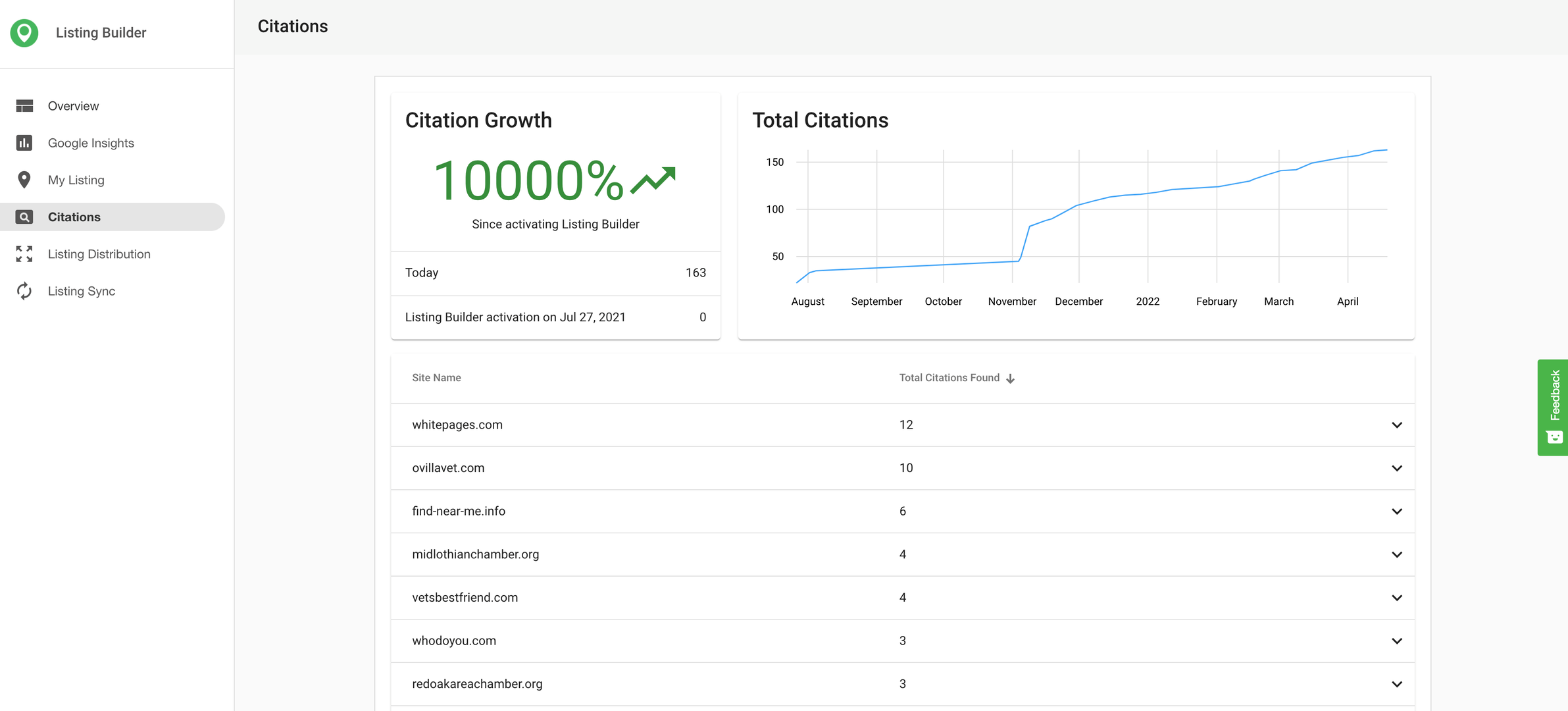The image size is (1568, 711).
Task: Expand the find-near-me.info row chevron
Action: click(1397, 512)
